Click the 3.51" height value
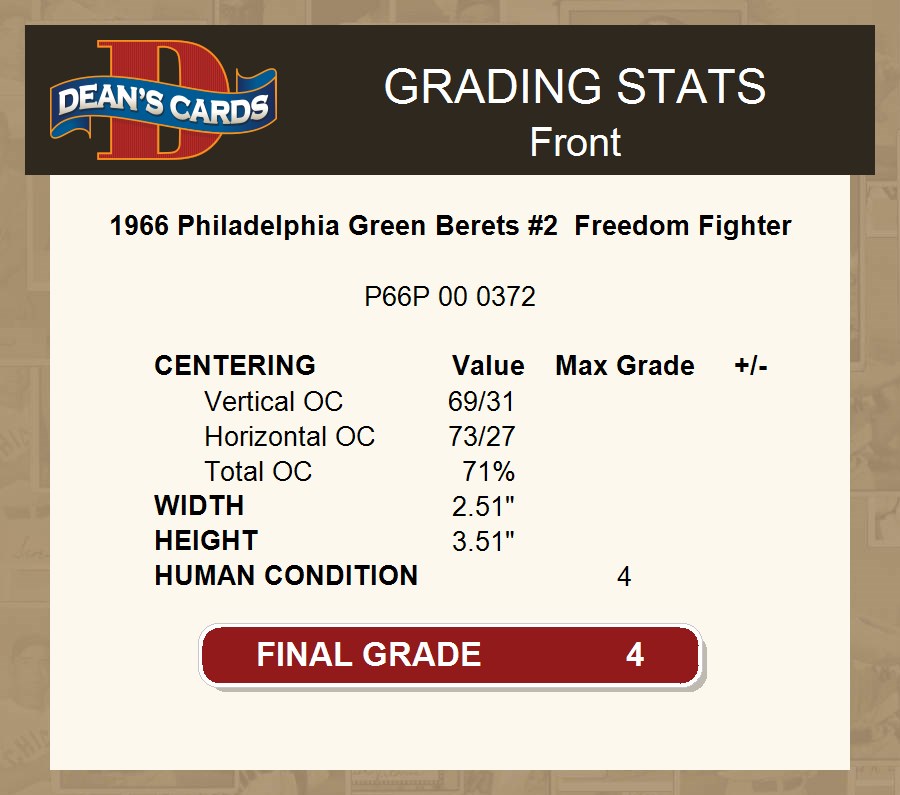Screen dimensions: 900x795 point(484,541)
